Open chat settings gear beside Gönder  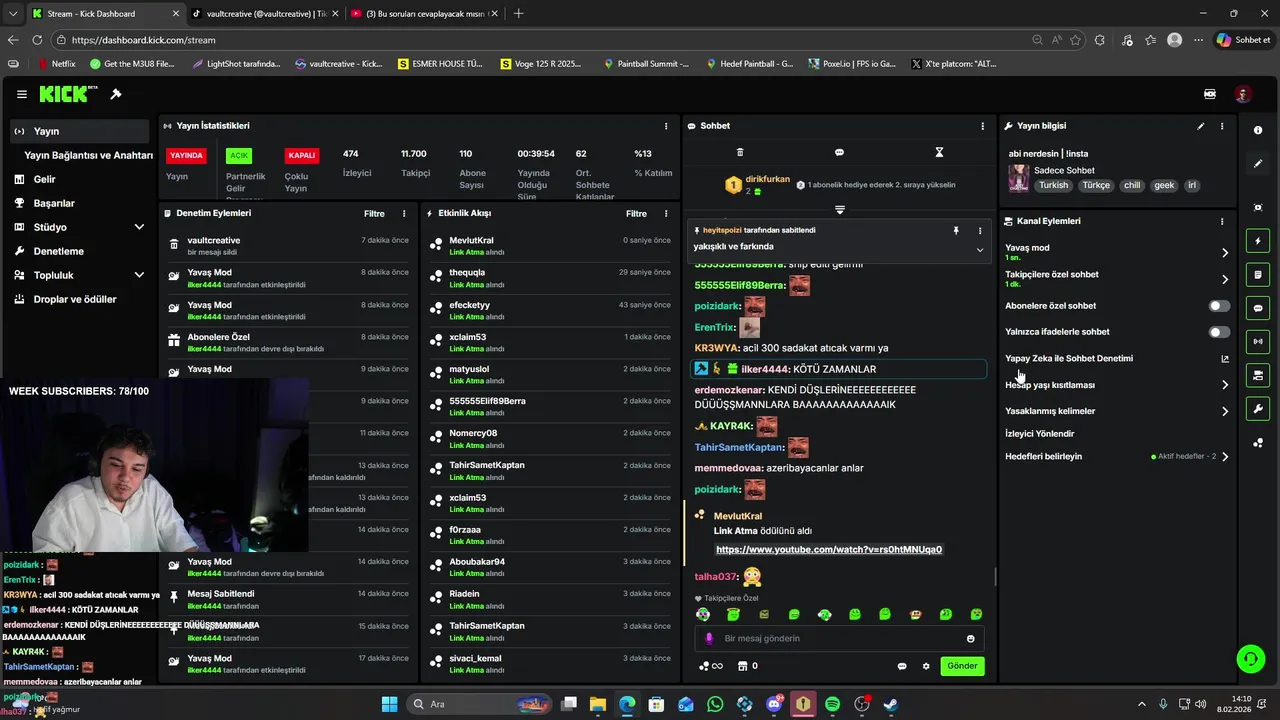(926, 666)
